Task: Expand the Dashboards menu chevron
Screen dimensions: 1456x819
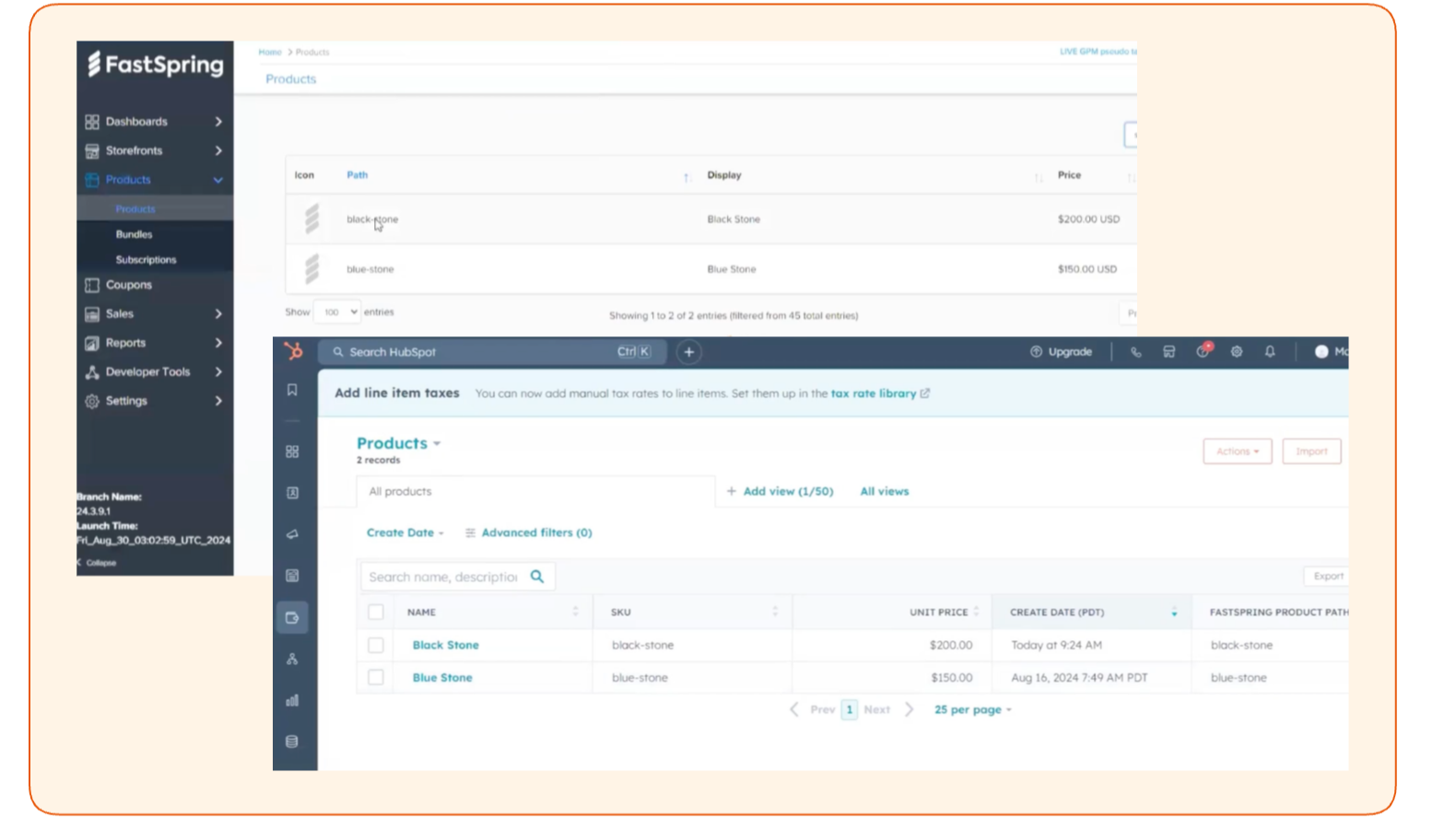Action: [x=218, y=122]
